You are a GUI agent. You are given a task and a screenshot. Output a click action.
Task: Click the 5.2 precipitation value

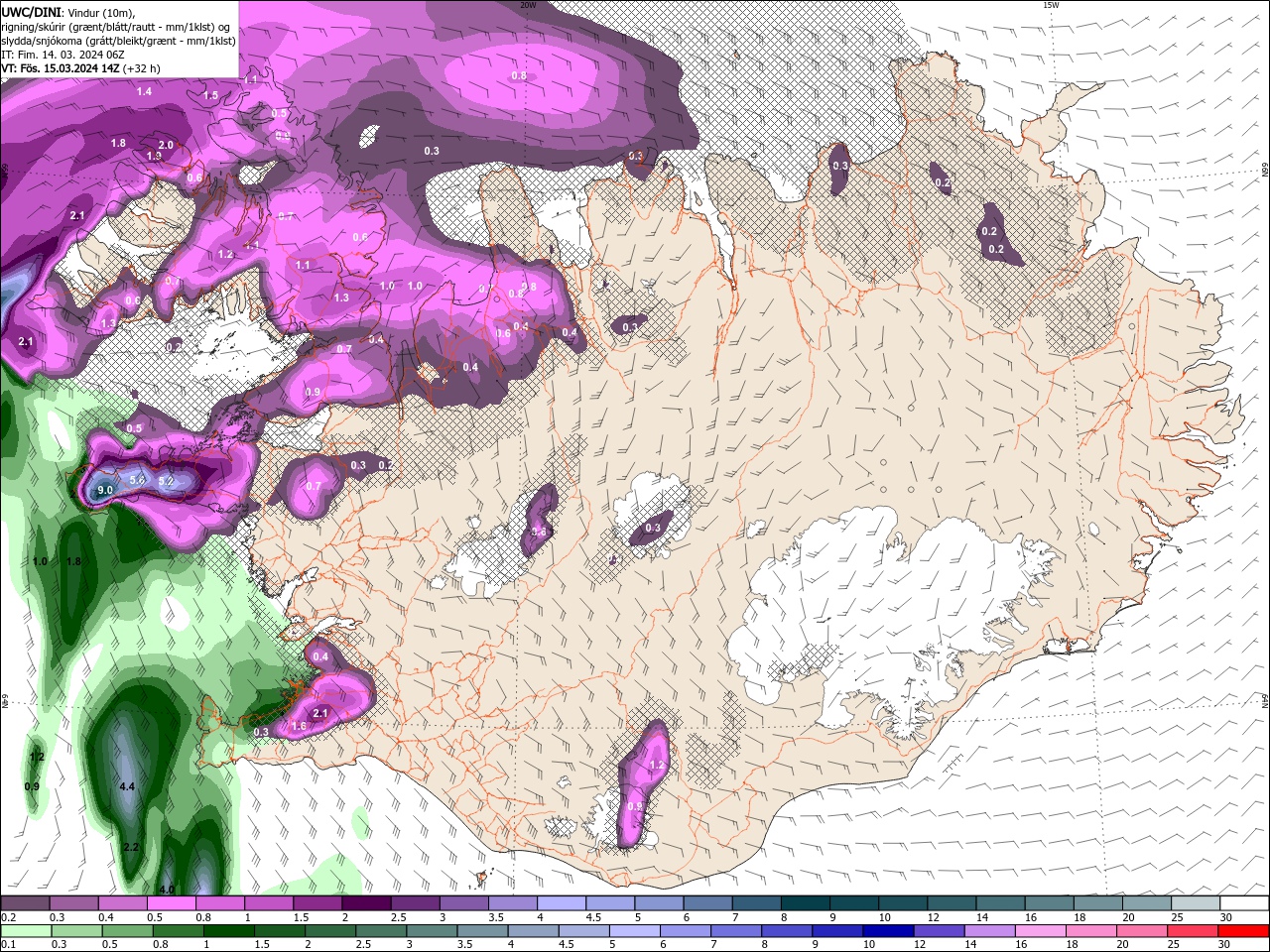(166, 481)
